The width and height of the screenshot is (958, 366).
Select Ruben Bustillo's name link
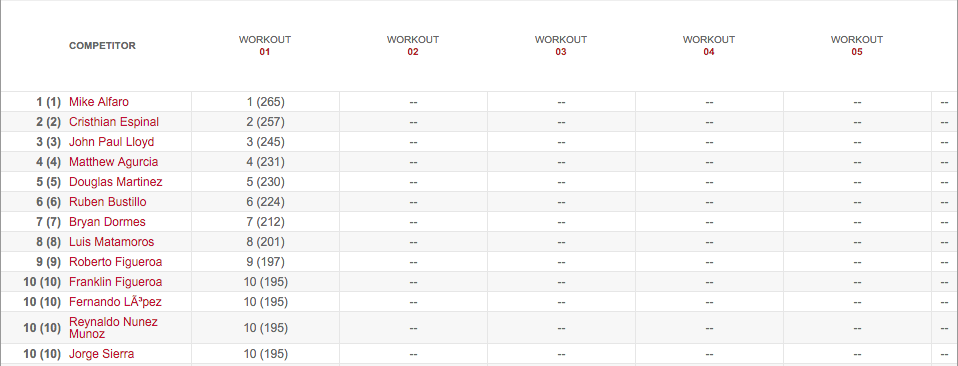click(108, 202)
